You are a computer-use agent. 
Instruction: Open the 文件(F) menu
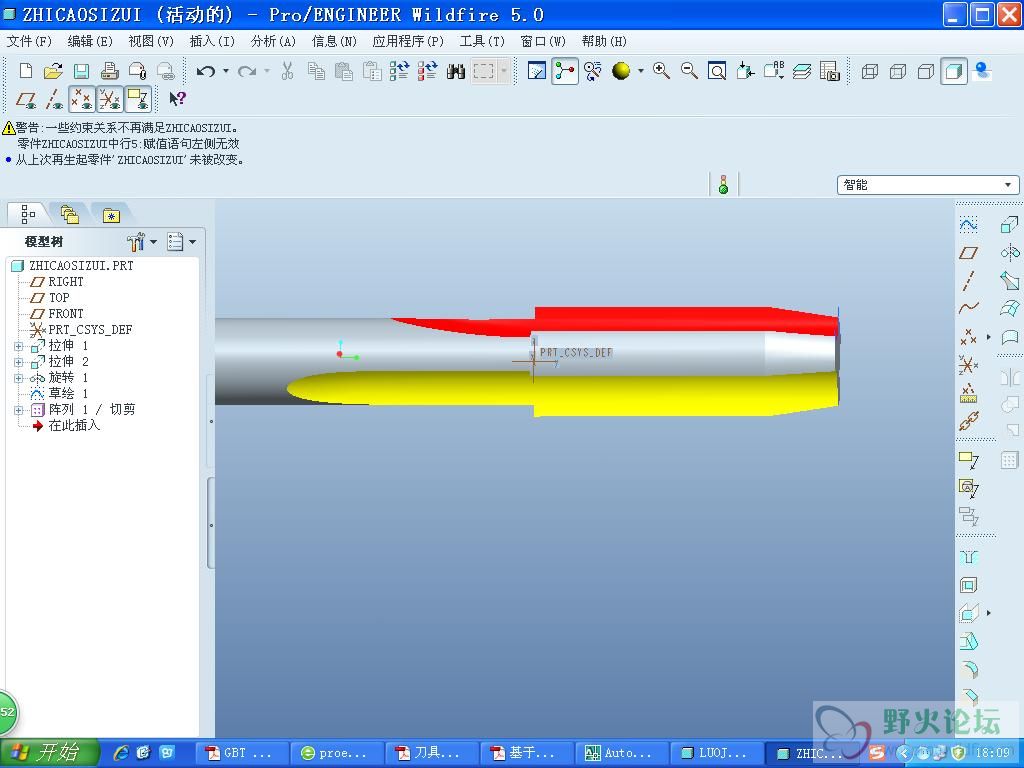tap(29, 41)
